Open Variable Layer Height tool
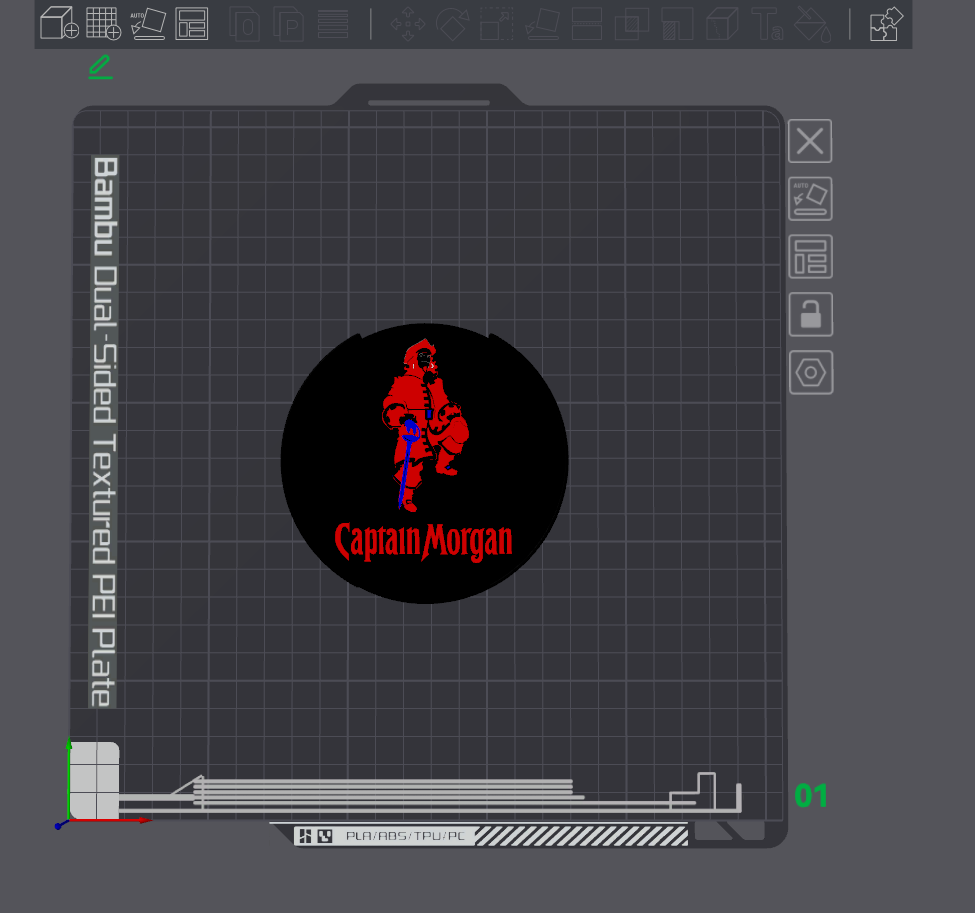This screenshot has height=913, width=975. [x=333, y=24]
